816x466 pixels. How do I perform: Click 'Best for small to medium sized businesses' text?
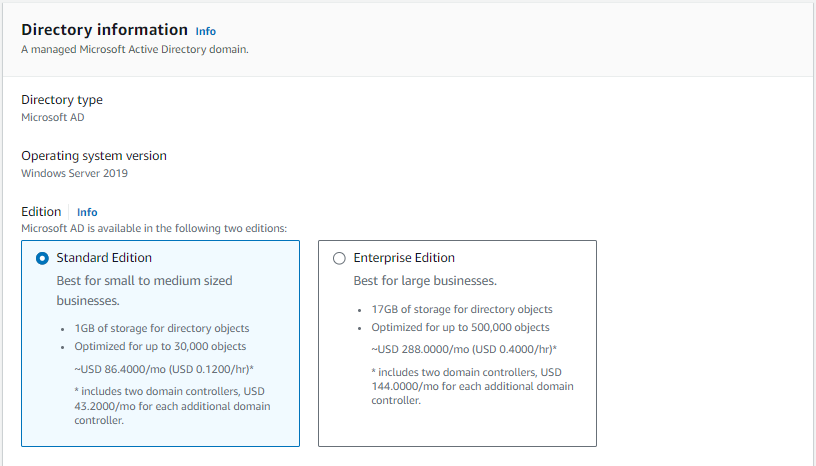[x=144, y=290]
